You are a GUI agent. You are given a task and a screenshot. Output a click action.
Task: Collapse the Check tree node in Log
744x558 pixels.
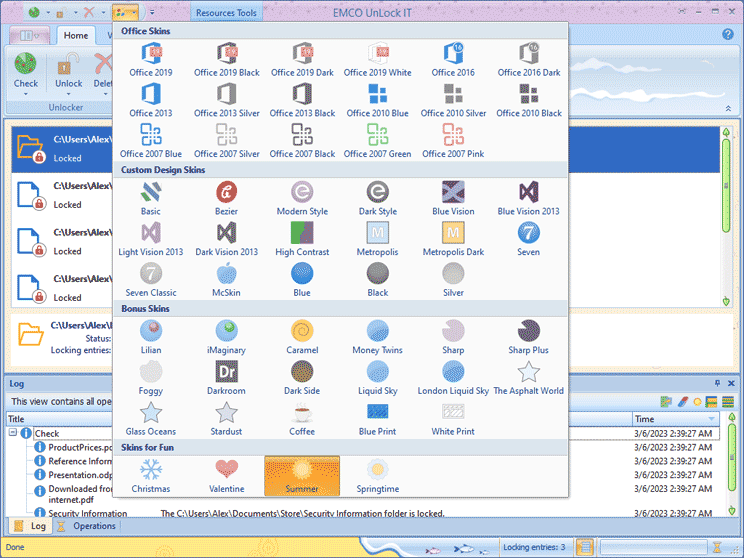[x=14, y=433]
